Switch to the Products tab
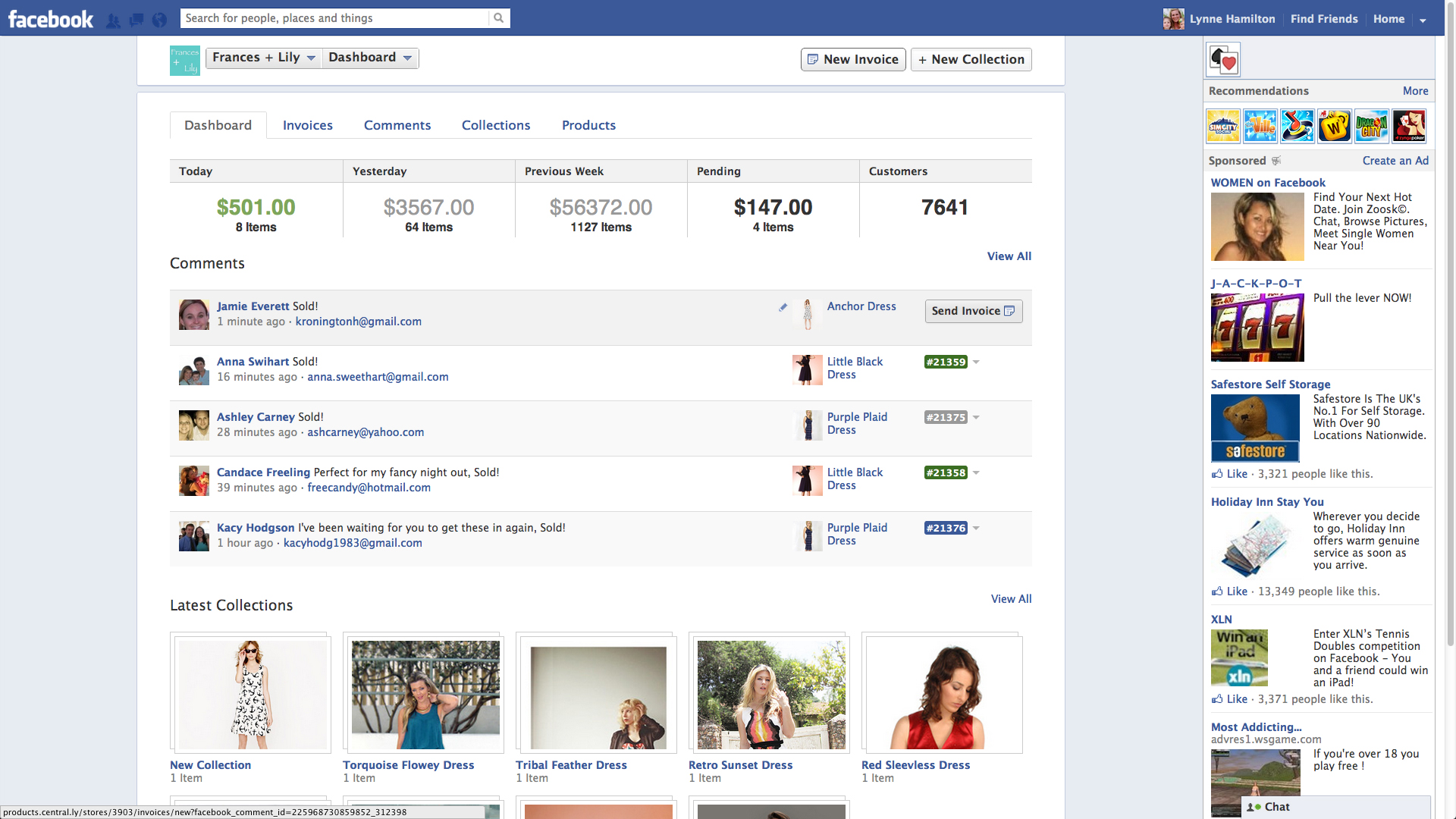 pos(588,125)
